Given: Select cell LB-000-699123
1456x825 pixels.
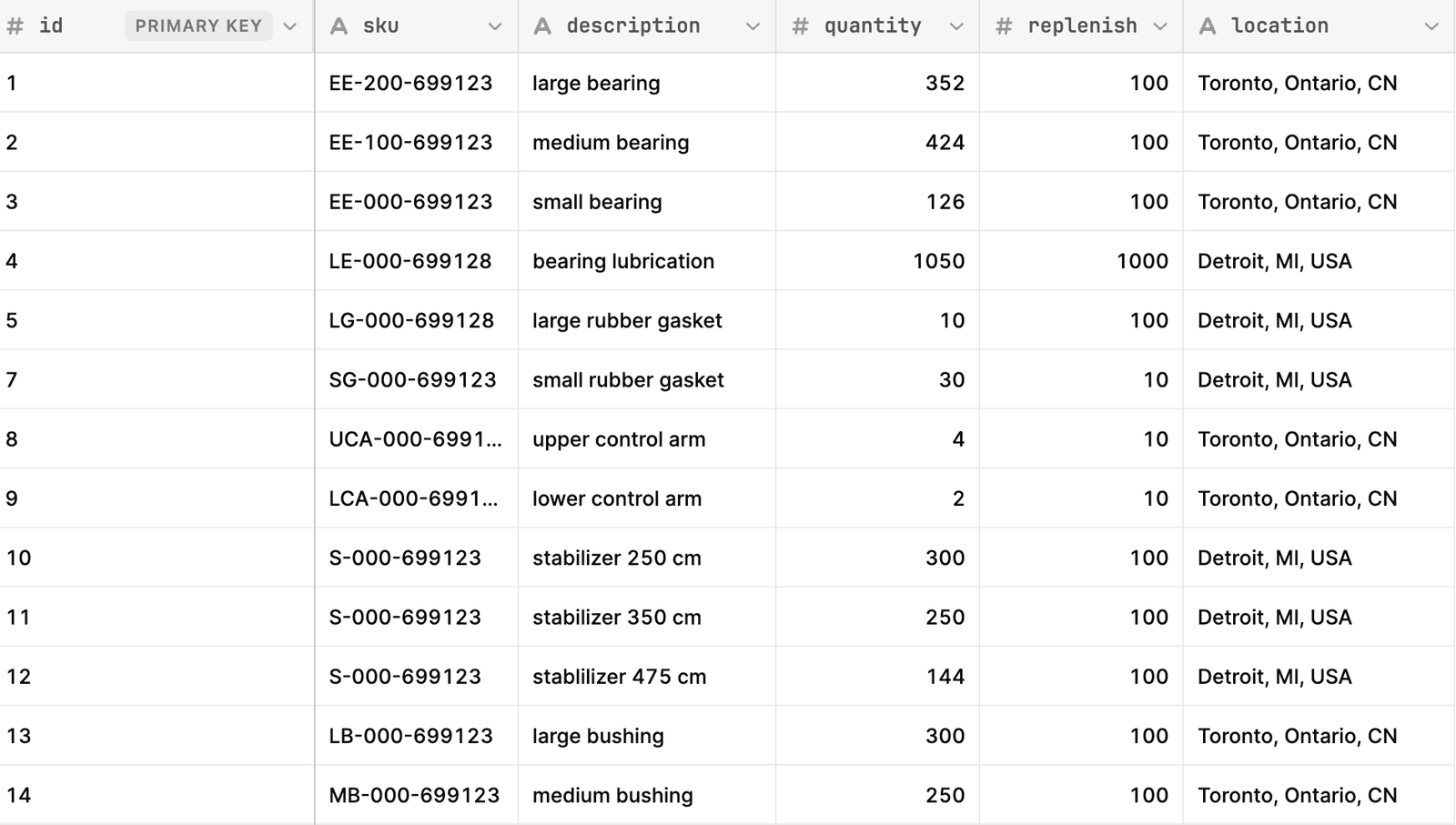Looking at the screenshot, I should coord(417,736).
